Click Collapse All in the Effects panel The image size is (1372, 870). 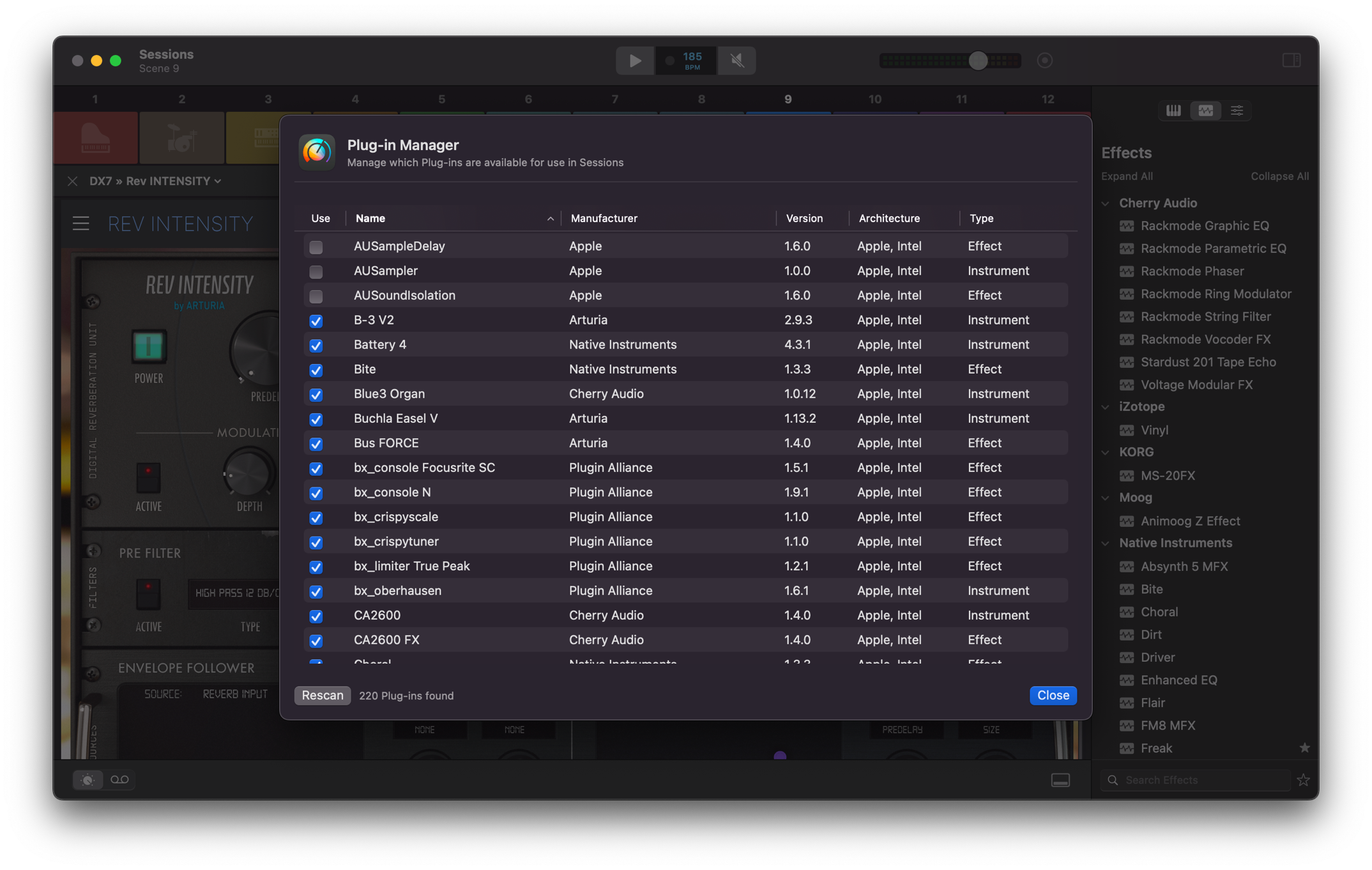(1279, 176)
